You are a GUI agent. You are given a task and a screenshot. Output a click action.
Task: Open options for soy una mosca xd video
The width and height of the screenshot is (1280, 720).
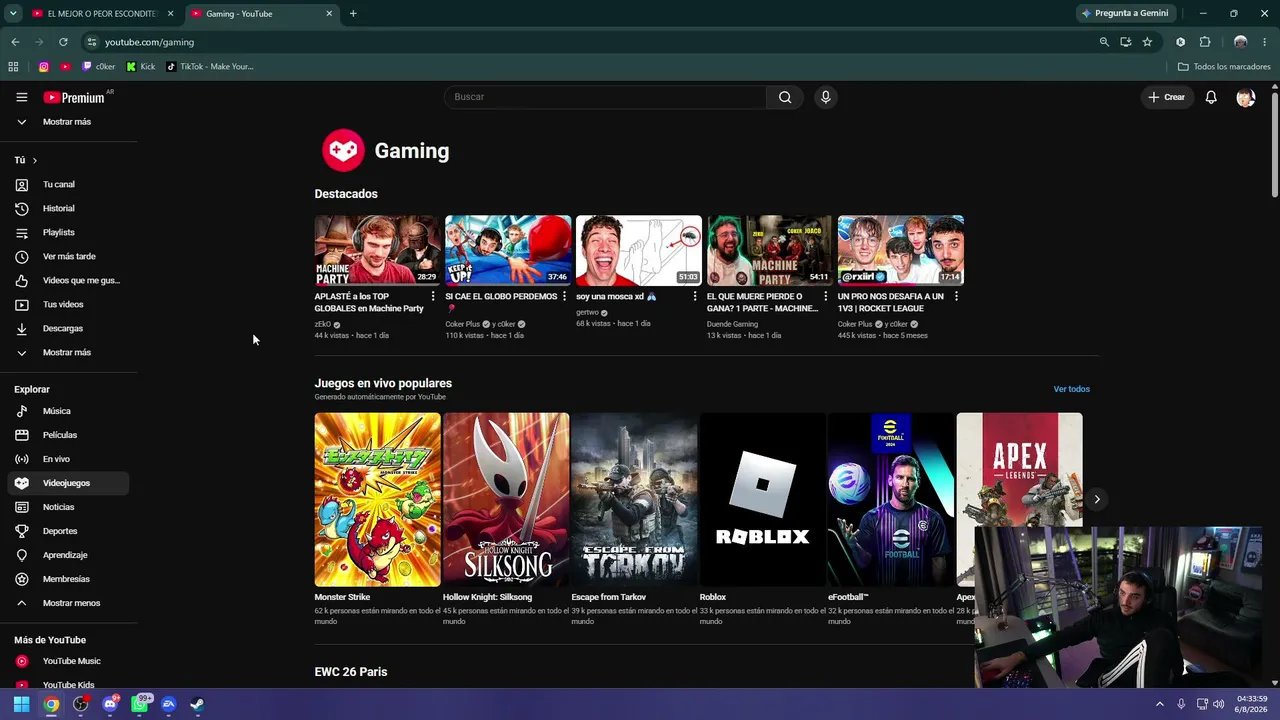(x=695, y=297)
